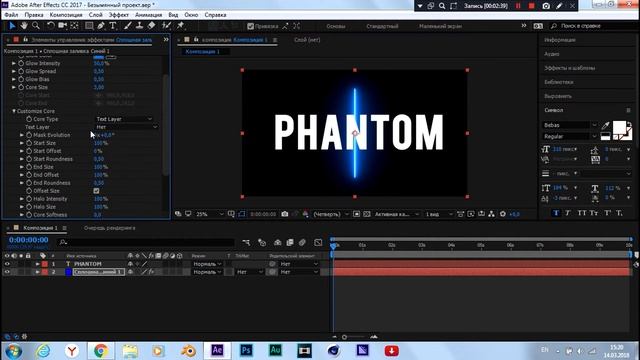The width and height of the screenshot is (640, 360).
Task: Open the Файл menu
Action: tap(11, 15)
